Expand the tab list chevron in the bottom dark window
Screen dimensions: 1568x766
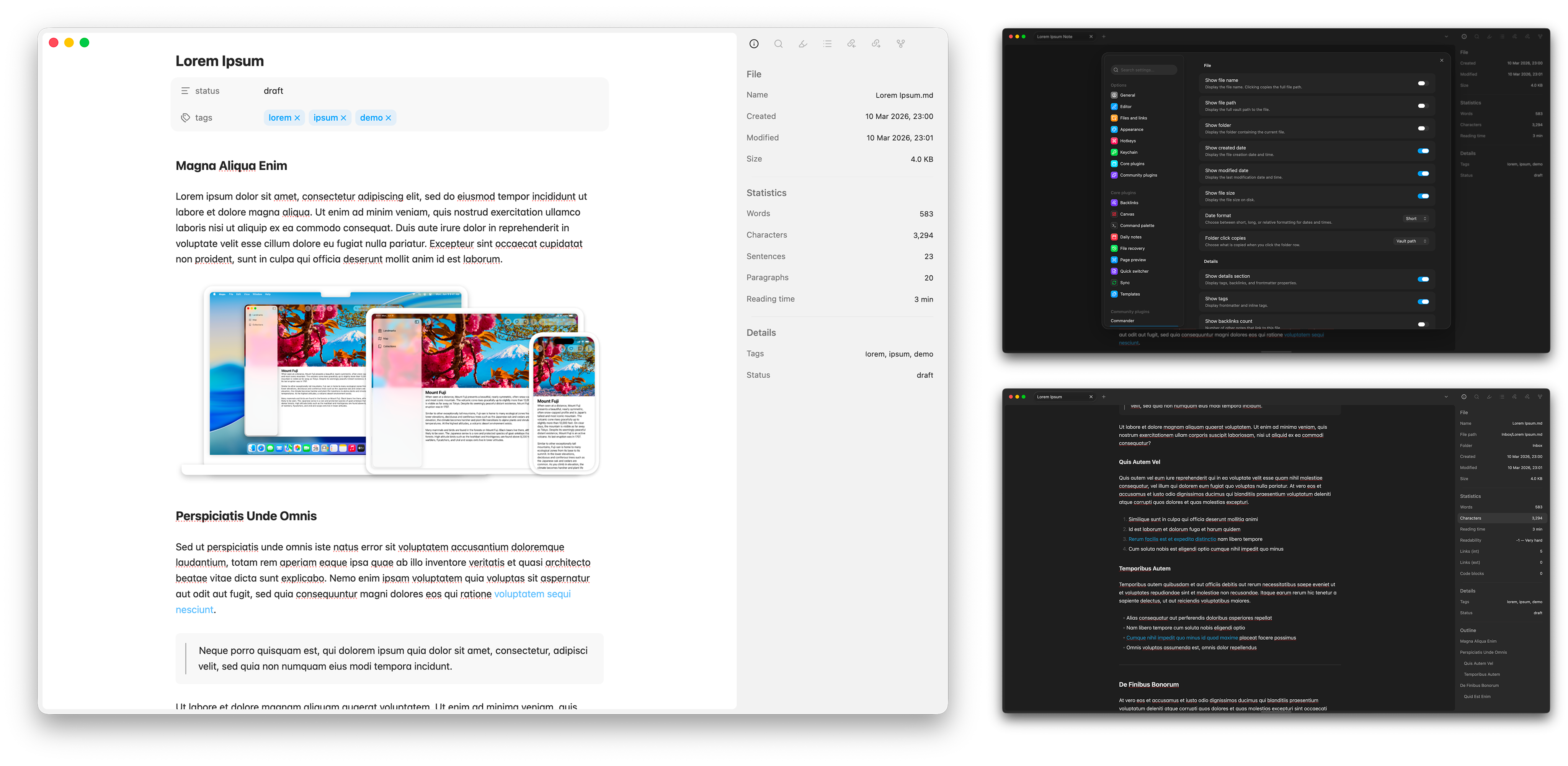click(x=1446, y=396)
